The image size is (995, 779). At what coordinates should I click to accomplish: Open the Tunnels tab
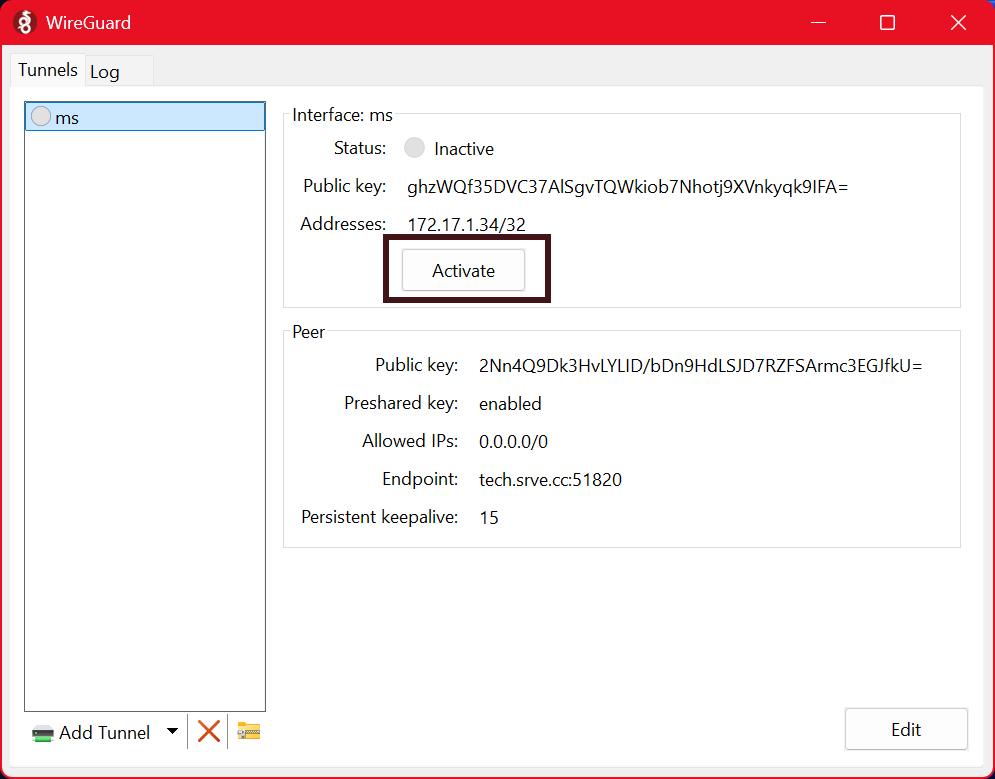(47, 70)
